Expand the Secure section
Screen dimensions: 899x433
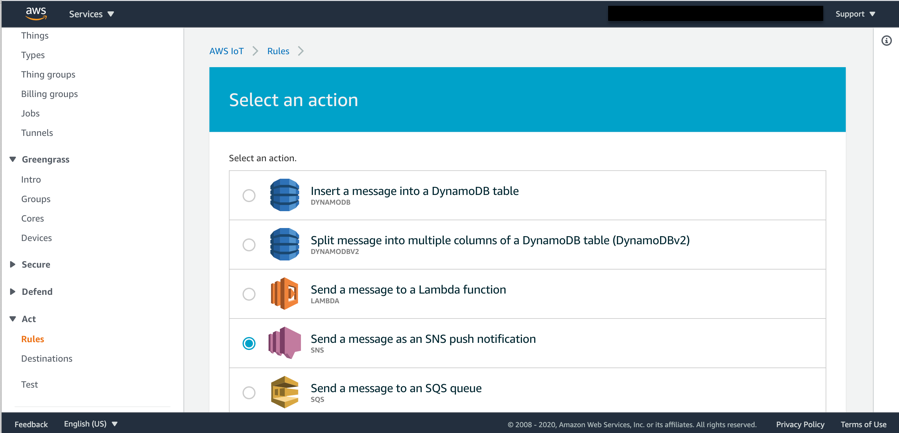30,264
